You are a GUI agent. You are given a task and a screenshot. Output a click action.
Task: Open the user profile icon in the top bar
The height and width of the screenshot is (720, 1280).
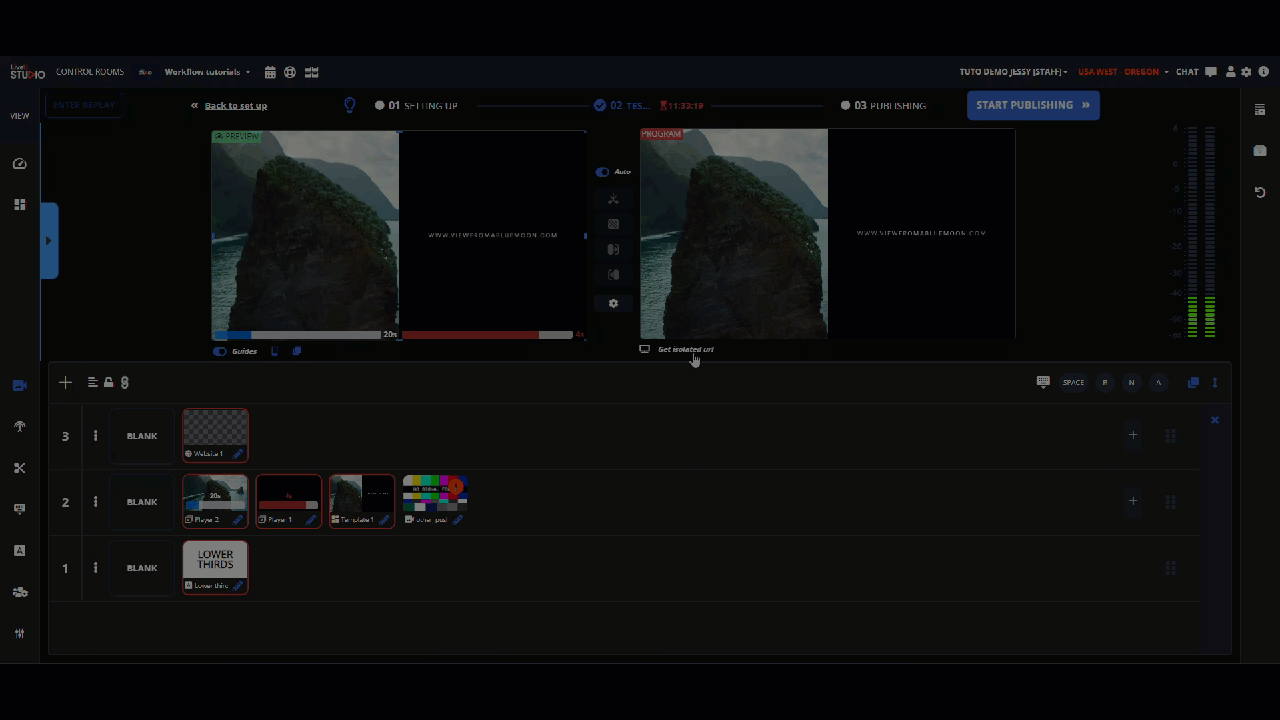pyautogui.click(x=1231, y=72)
